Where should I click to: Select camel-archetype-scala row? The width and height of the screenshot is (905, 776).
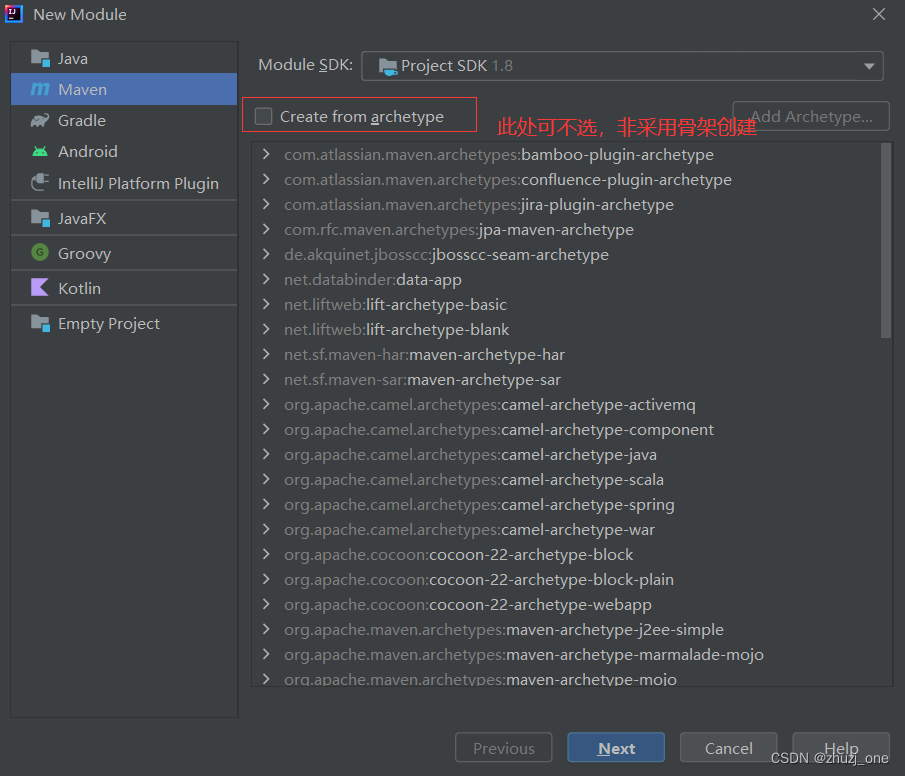tap(568, 479)
